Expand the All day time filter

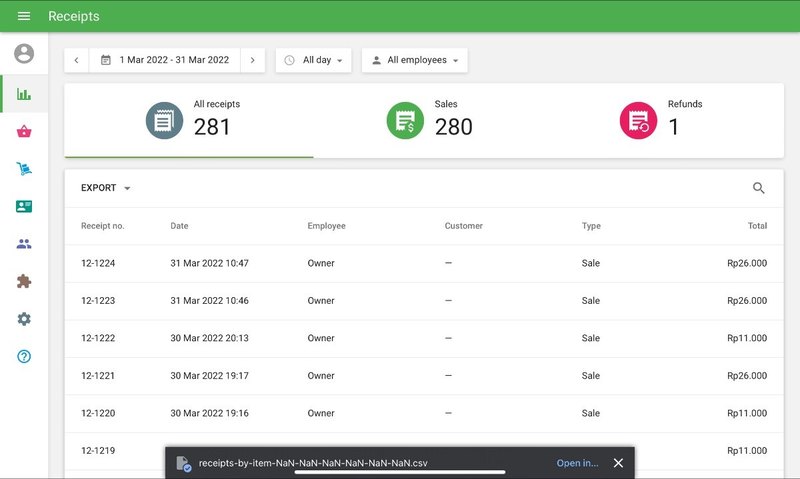(315, 60)
